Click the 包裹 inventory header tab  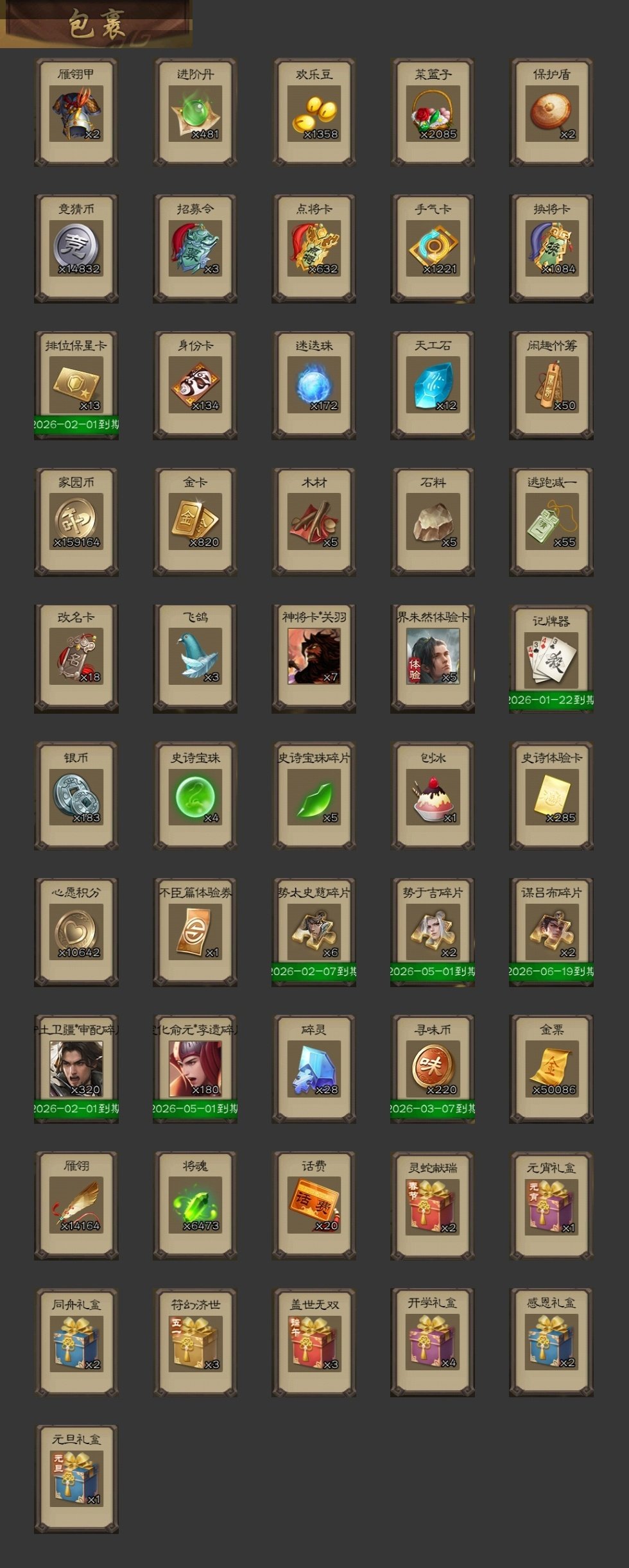96,24
